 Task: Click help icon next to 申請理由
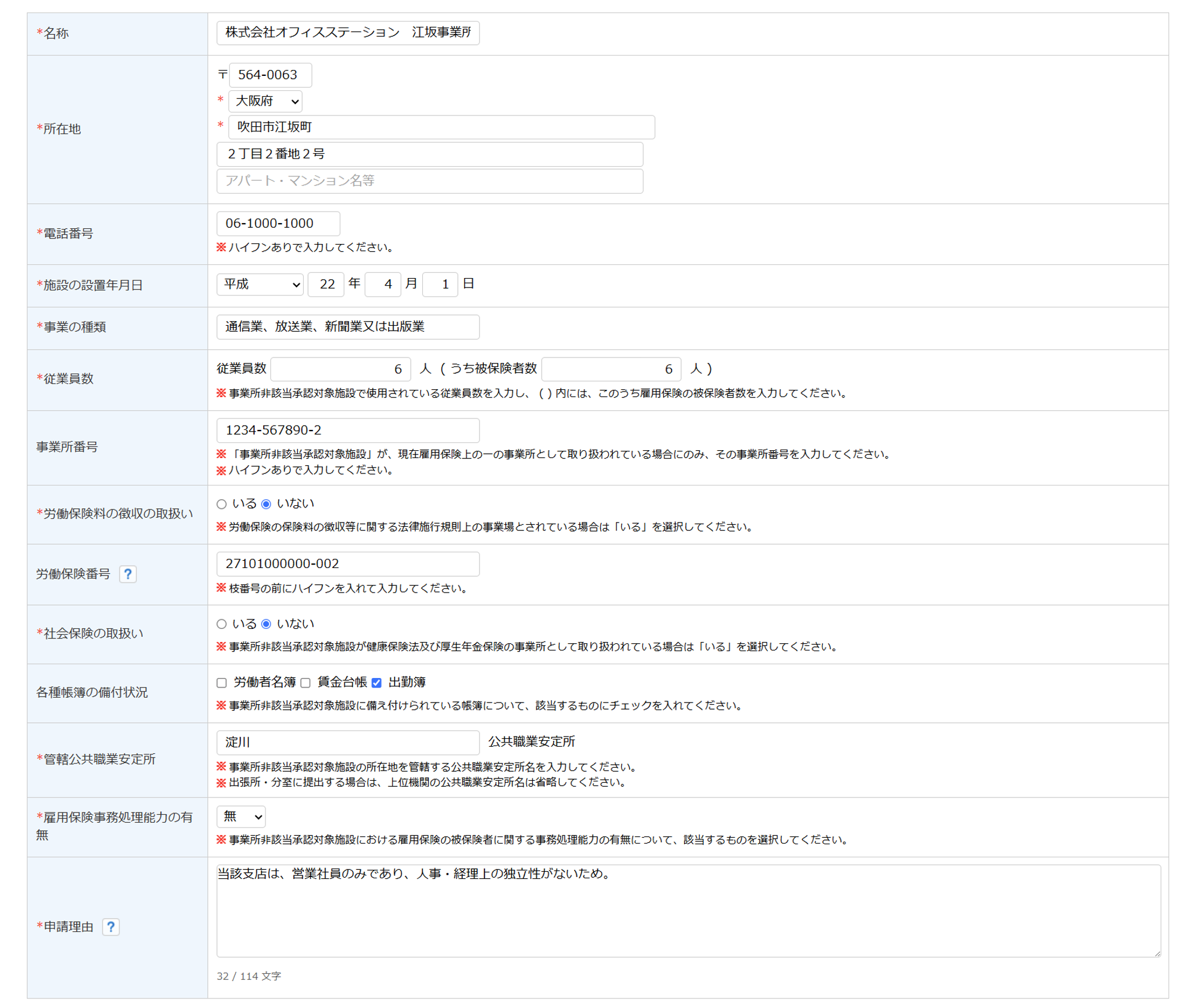tap(111, 927)
